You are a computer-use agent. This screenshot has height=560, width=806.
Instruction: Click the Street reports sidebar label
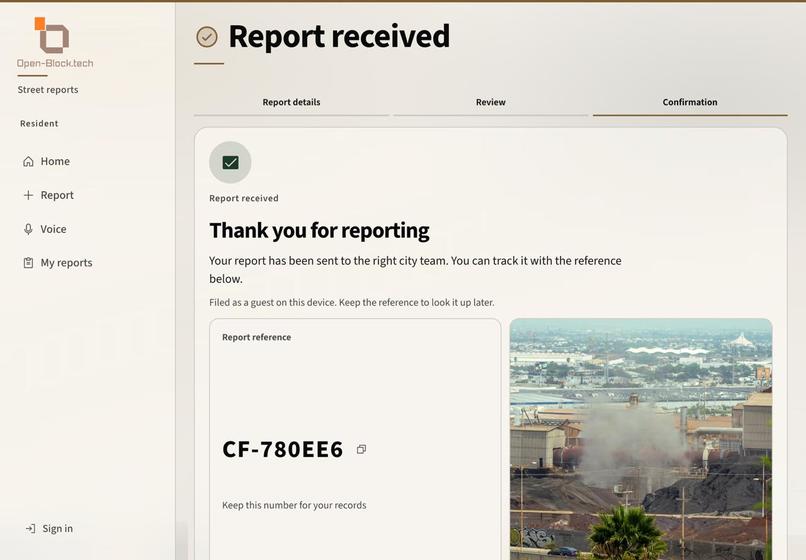coord(48,89)
